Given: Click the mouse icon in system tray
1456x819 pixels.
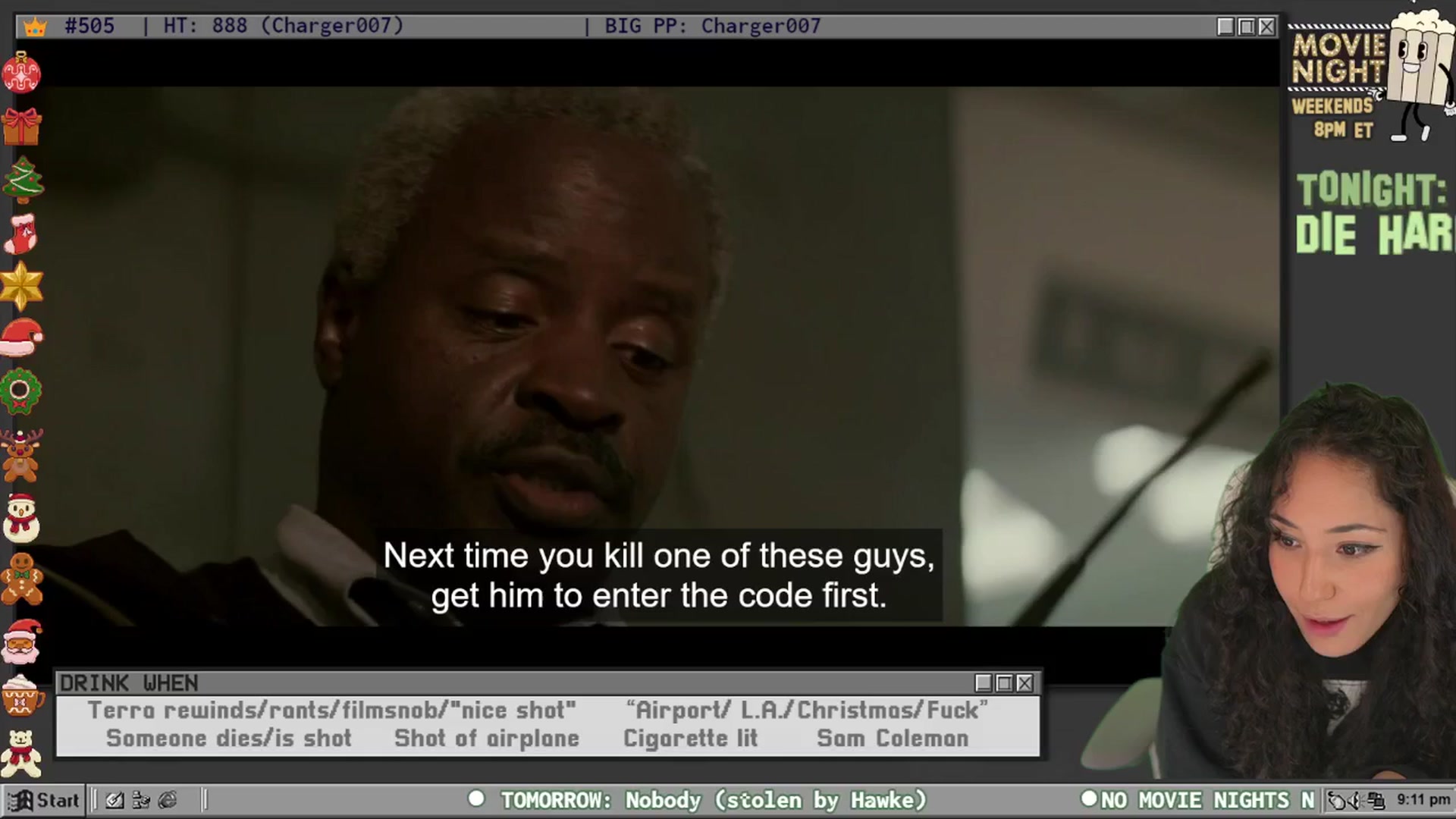Looking at the screenshot, I should click(1338, 800).
